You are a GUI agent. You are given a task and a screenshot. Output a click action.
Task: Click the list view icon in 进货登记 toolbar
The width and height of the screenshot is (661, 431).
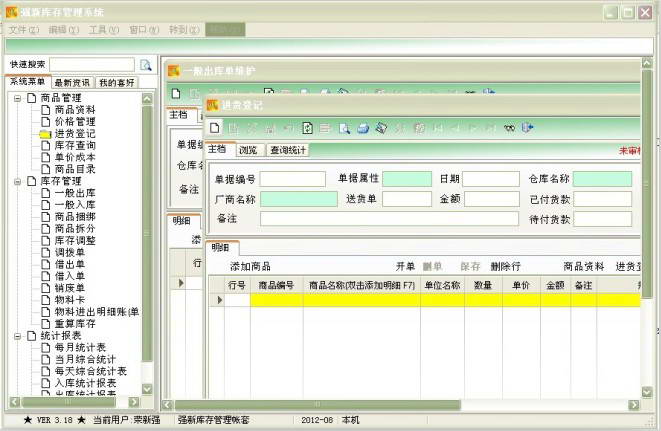325,128
